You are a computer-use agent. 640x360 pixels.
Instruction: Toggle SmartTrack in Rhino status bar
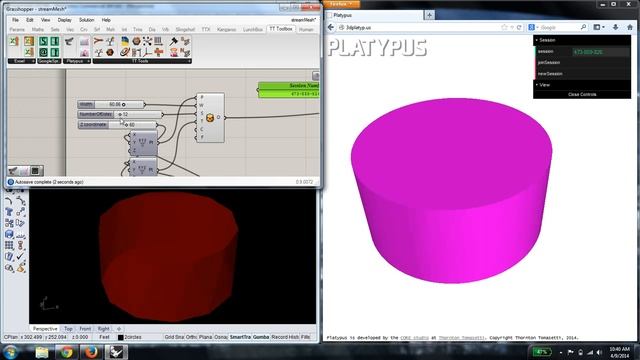pos(240,337)
